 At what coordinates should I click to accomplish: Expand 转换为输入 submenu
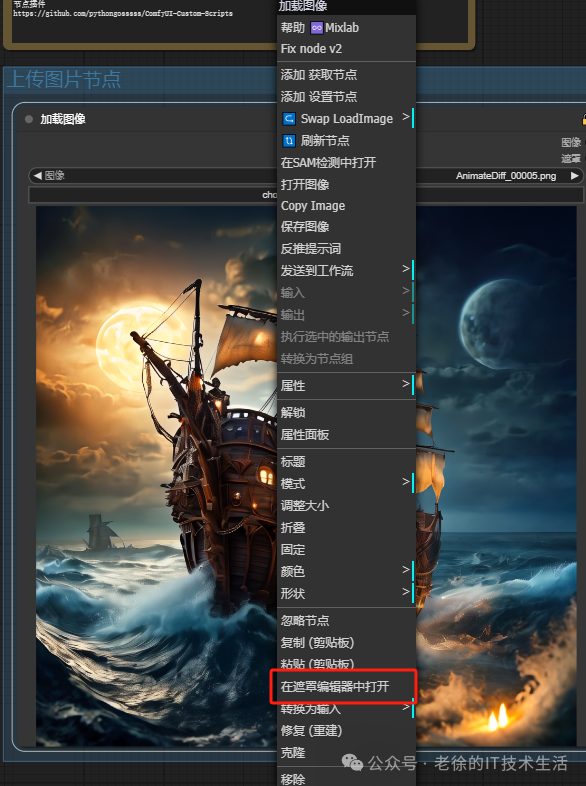tap(346, 709)
